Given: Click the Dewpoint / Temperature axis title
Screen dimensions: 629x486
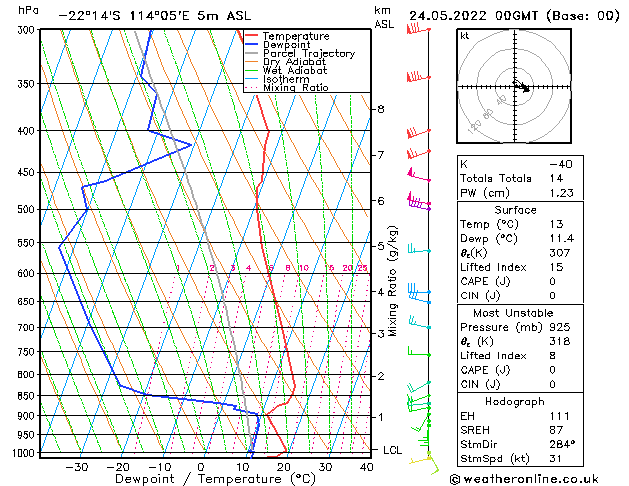Looking at the screenshot, I should point(215,479).
